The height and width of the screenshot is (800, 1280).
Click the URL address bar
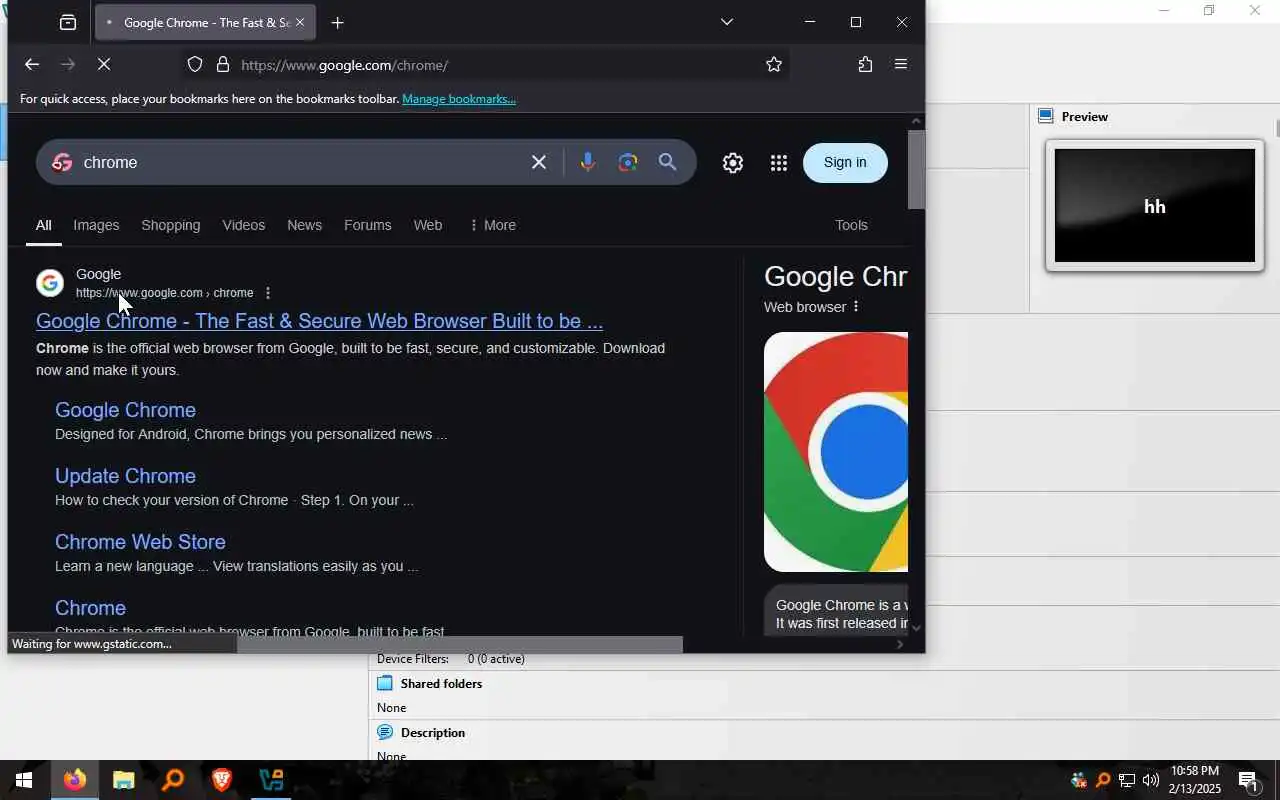(x=485, y=65)
